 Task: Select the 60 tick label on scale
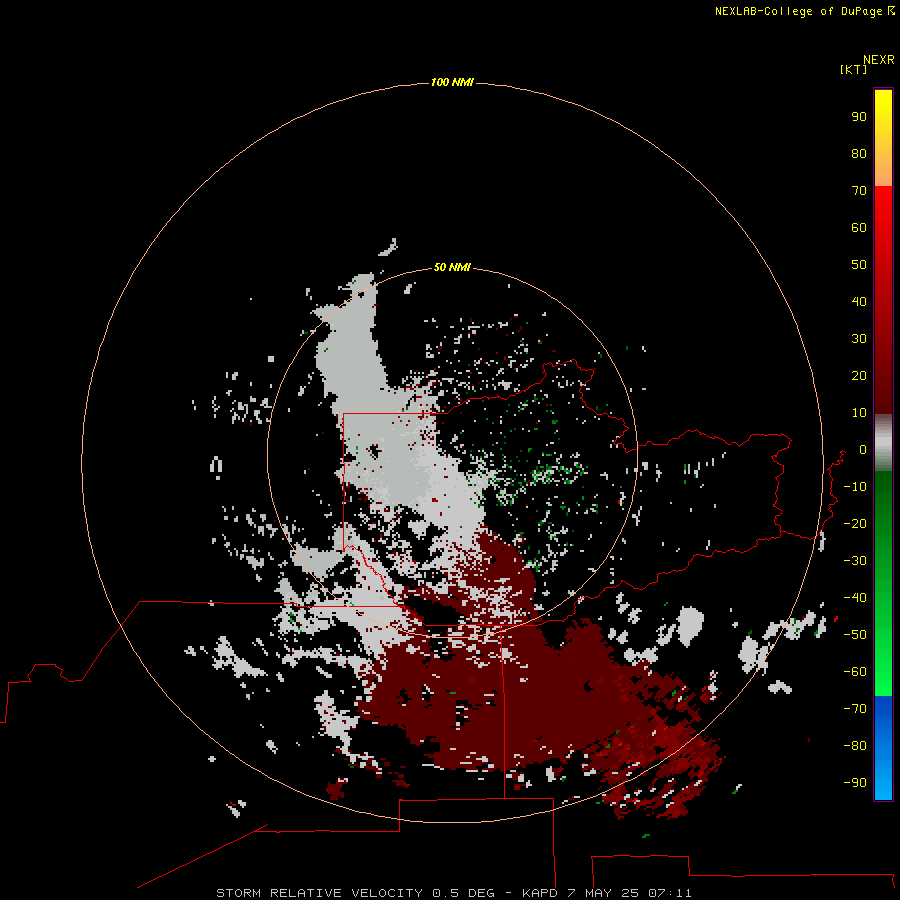[x=859, y=228]
